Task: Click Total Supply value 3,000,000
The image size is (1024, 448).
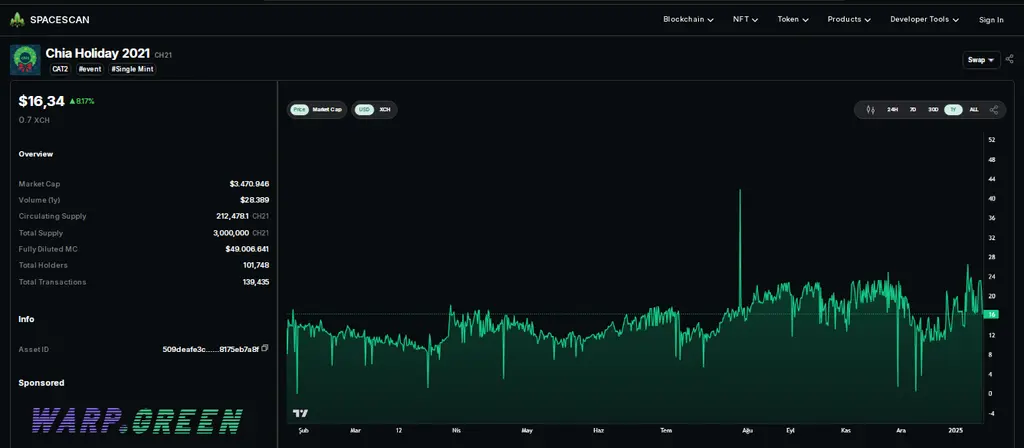Action: coord(232,232)
